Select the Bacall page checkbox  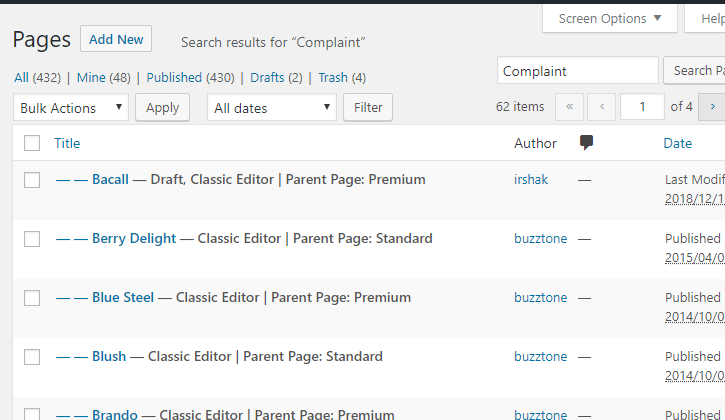[x=32, y=180]
